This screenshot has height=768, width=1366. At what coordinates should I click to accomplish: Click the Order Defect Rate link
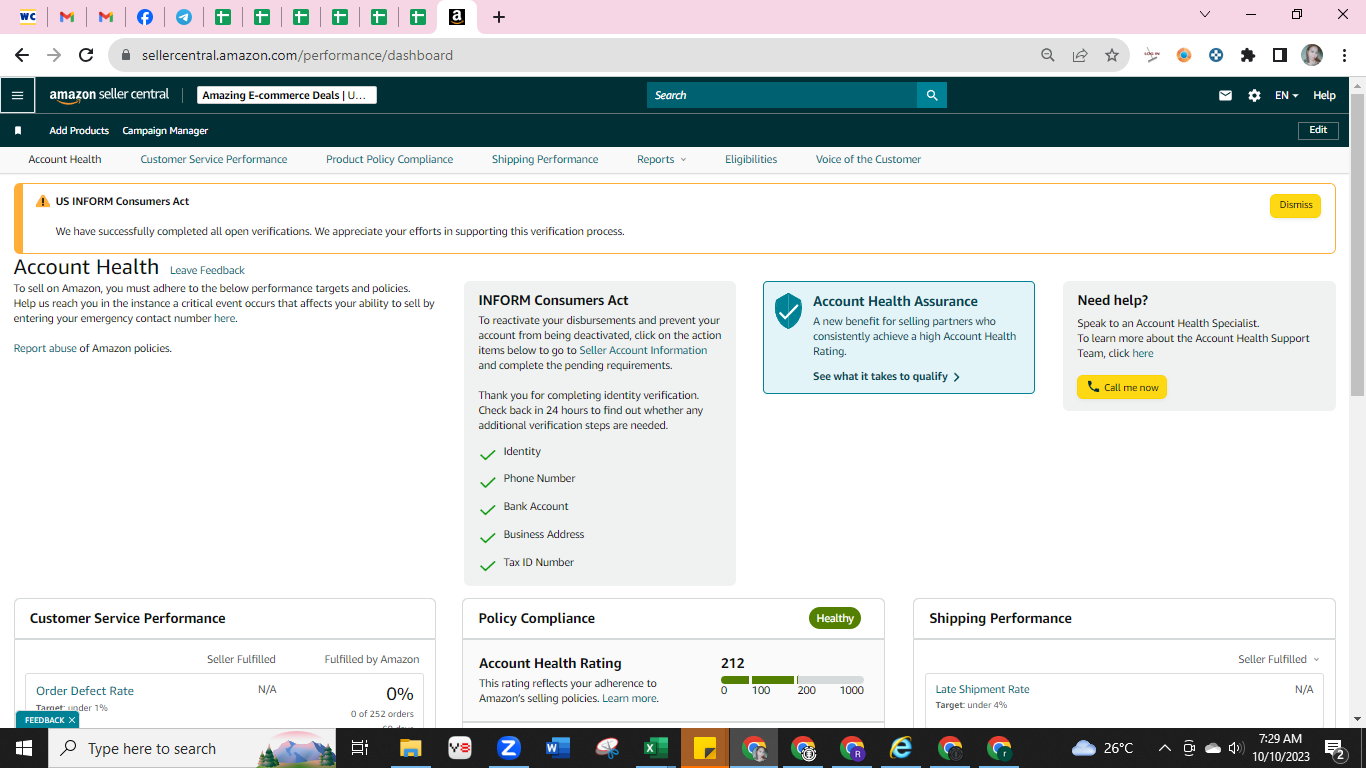click(85, 691)
